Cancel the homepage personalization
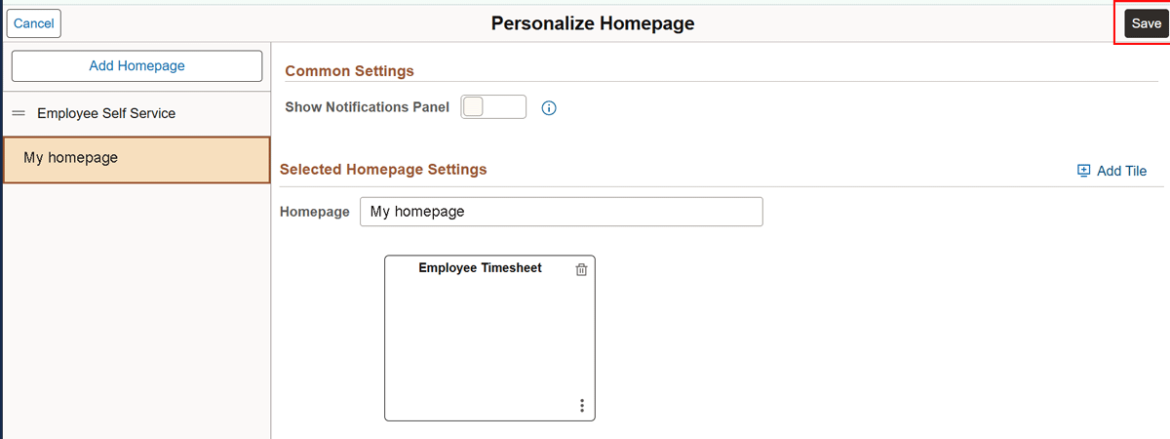The width and height of the screenshot is (1170, 439). pyautogui.click(x=33, y=23)
